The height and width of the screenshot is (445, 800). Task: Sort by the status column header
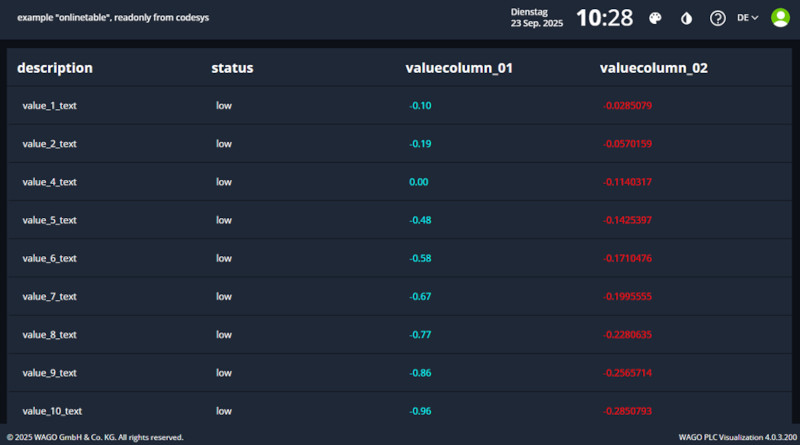[x=232, y=68]
